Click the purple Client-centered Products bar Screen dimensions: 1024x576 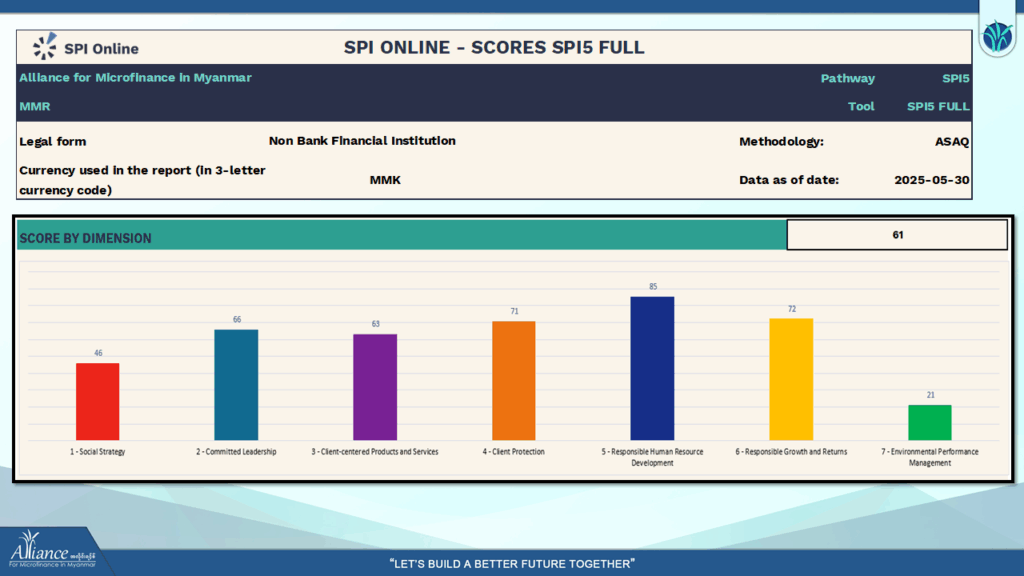(375, 387)
